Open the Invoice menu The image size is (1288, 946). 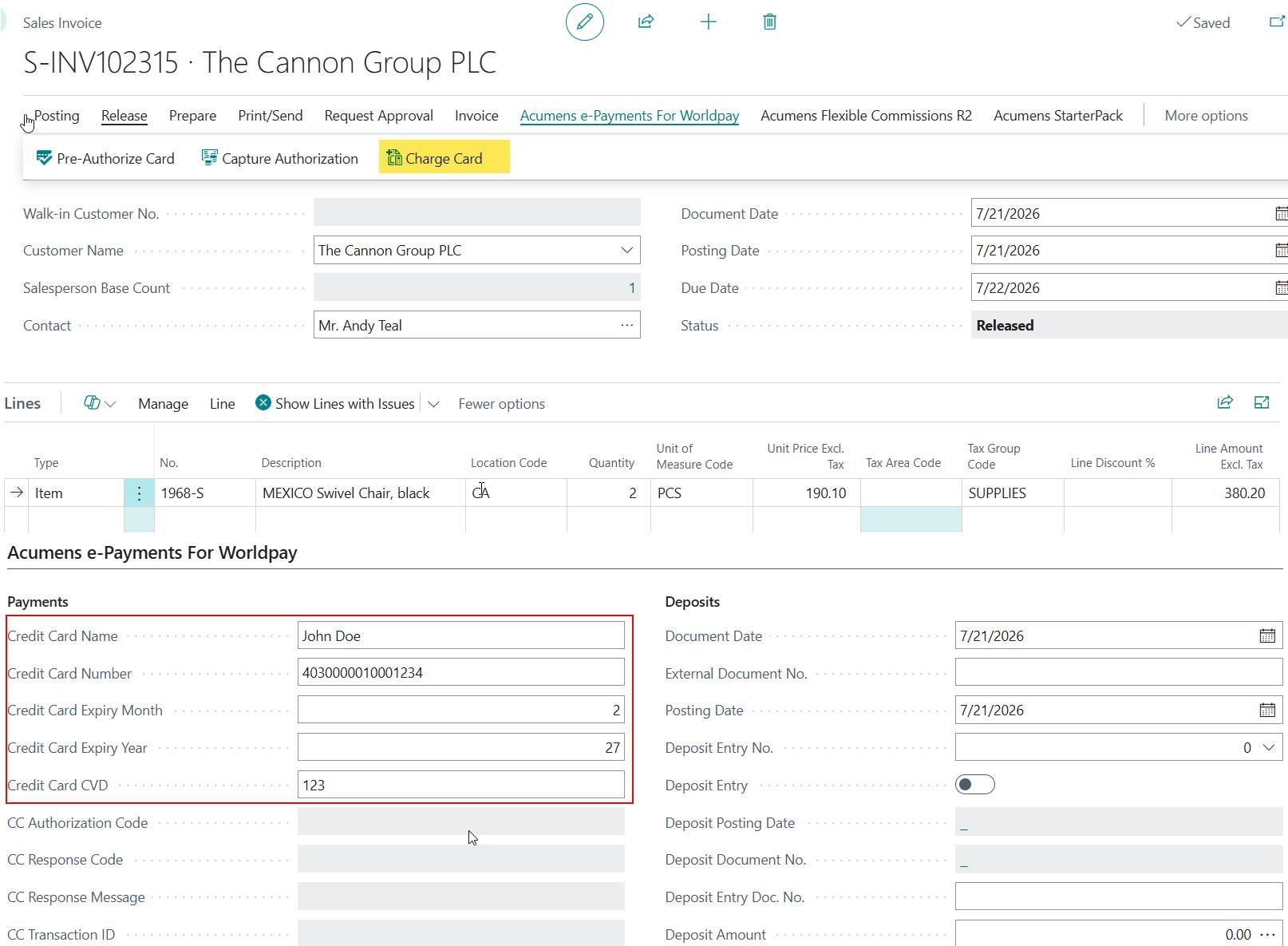476,116
